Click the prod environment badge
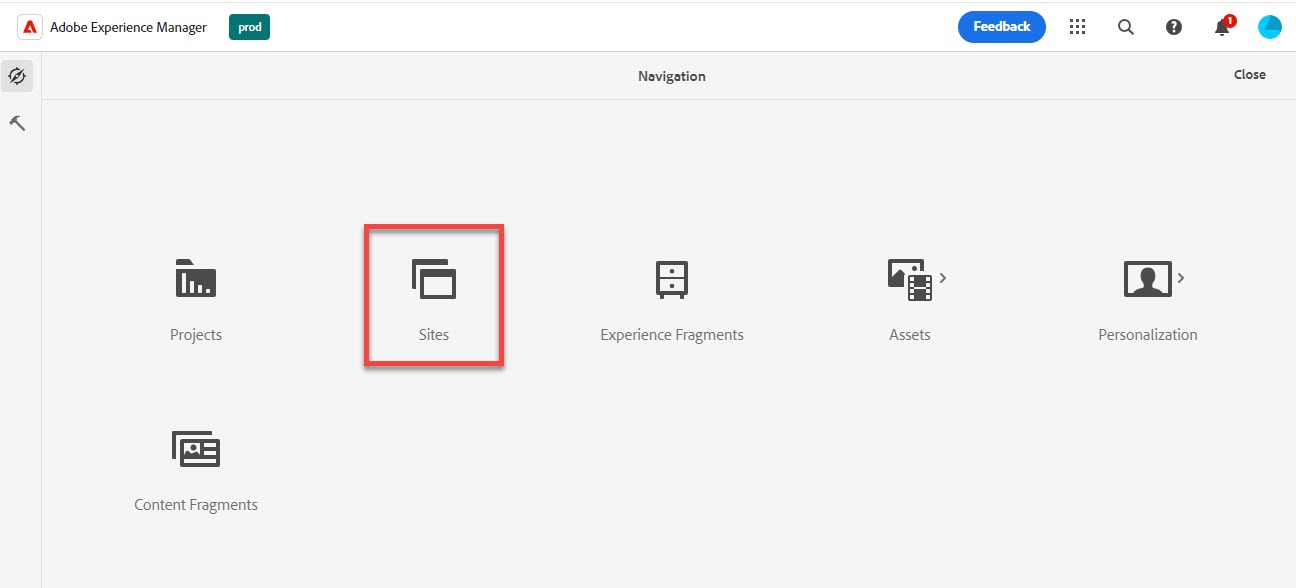Image resolution: width=1296 pixels, height=588 pixels. [x=248, y=27]
